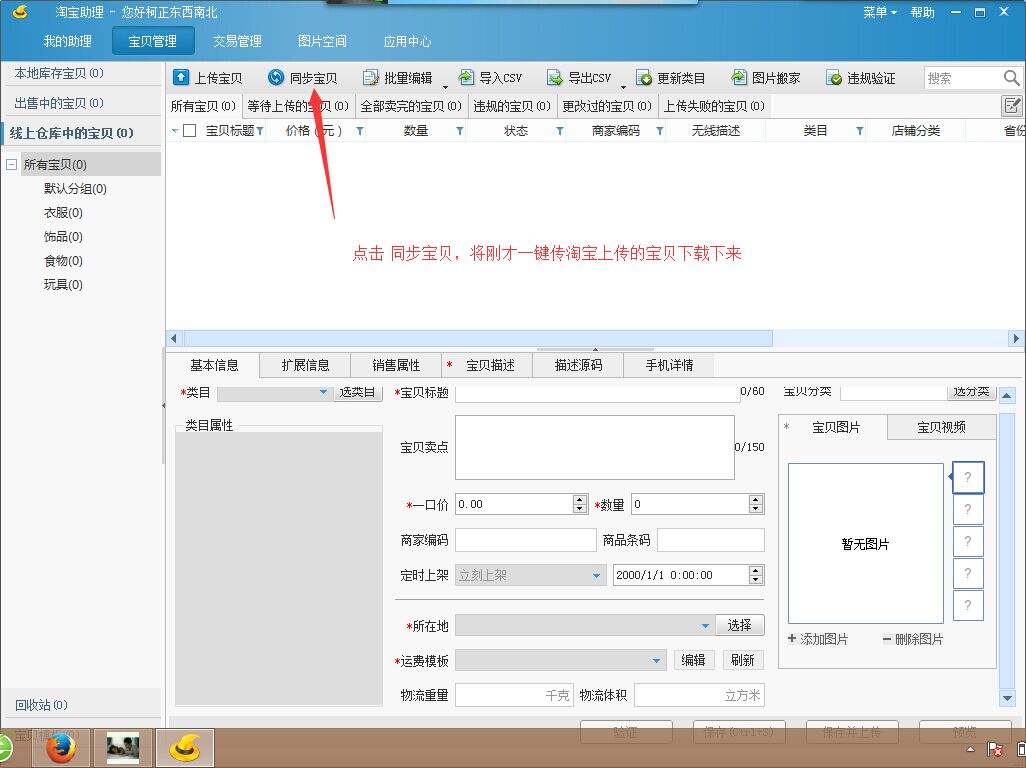This screenshot has height=768, width=1026.
Task: Open the 定时上架 schedule dropdown
Action: pyautogui.click(x=597, y=575)
